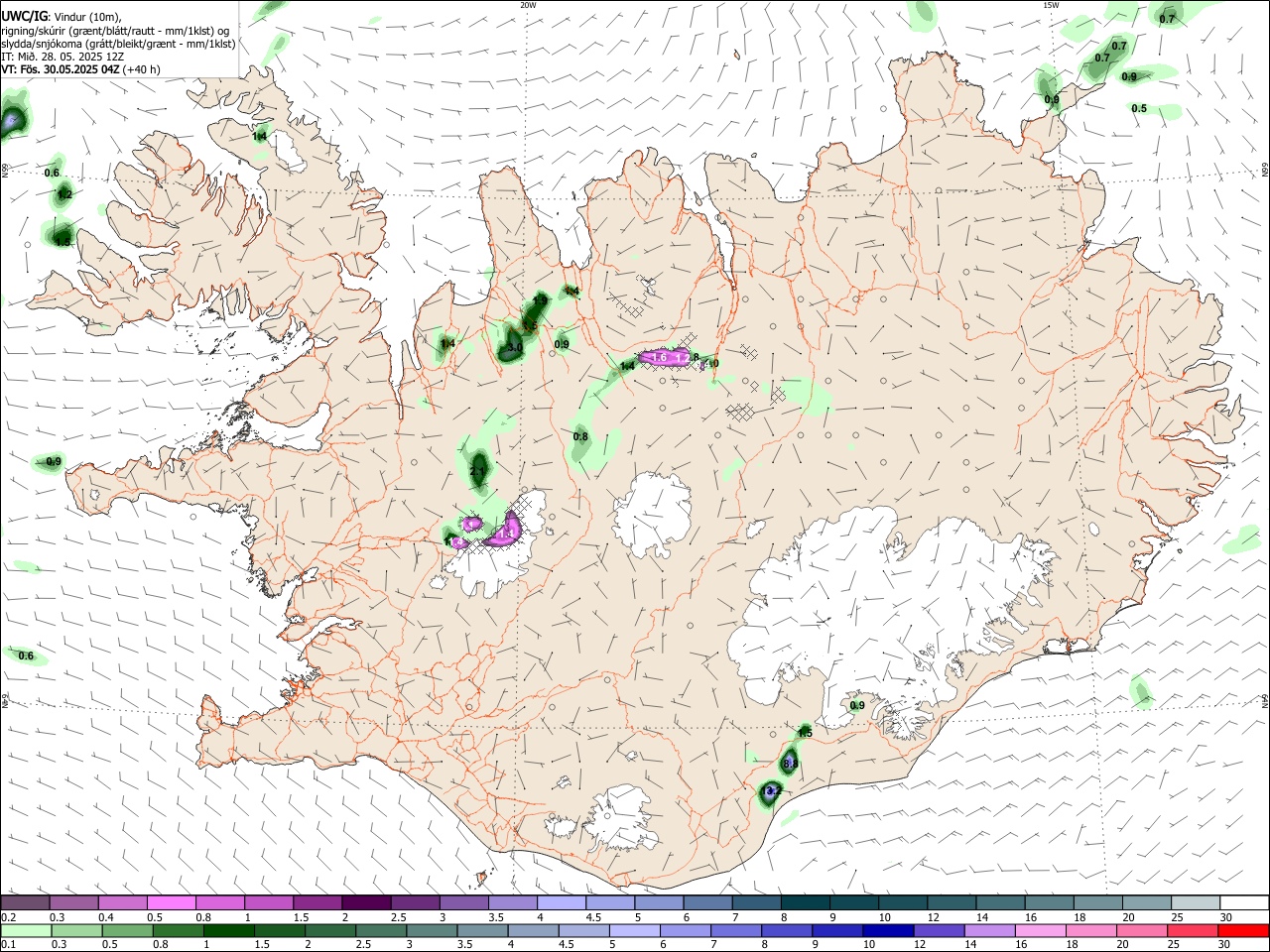
Task: Click the 'IT: Mið. 28. 05. 2025 12Z' line
Action: click(x=63, y=57)
